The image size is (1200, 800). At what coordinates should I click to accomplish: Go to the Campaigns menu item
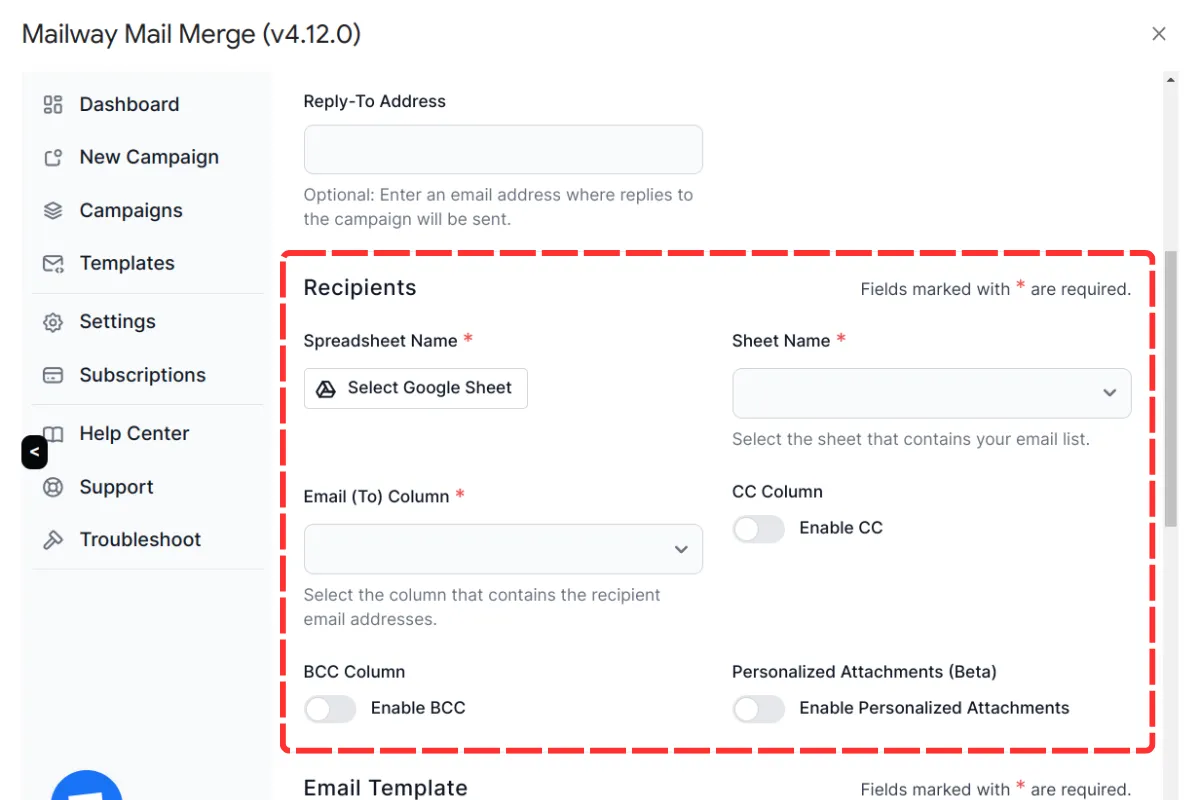(131, 210)
